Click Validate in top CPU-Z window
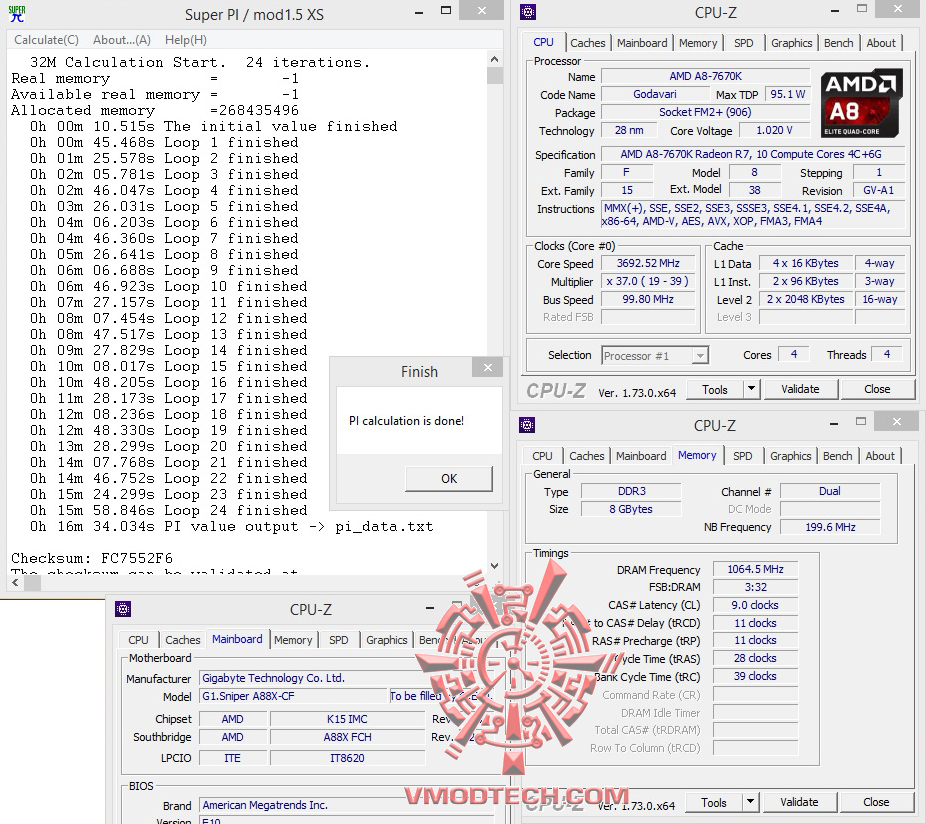Viewport: 926px width, 824px height. [x=800, y=389]
